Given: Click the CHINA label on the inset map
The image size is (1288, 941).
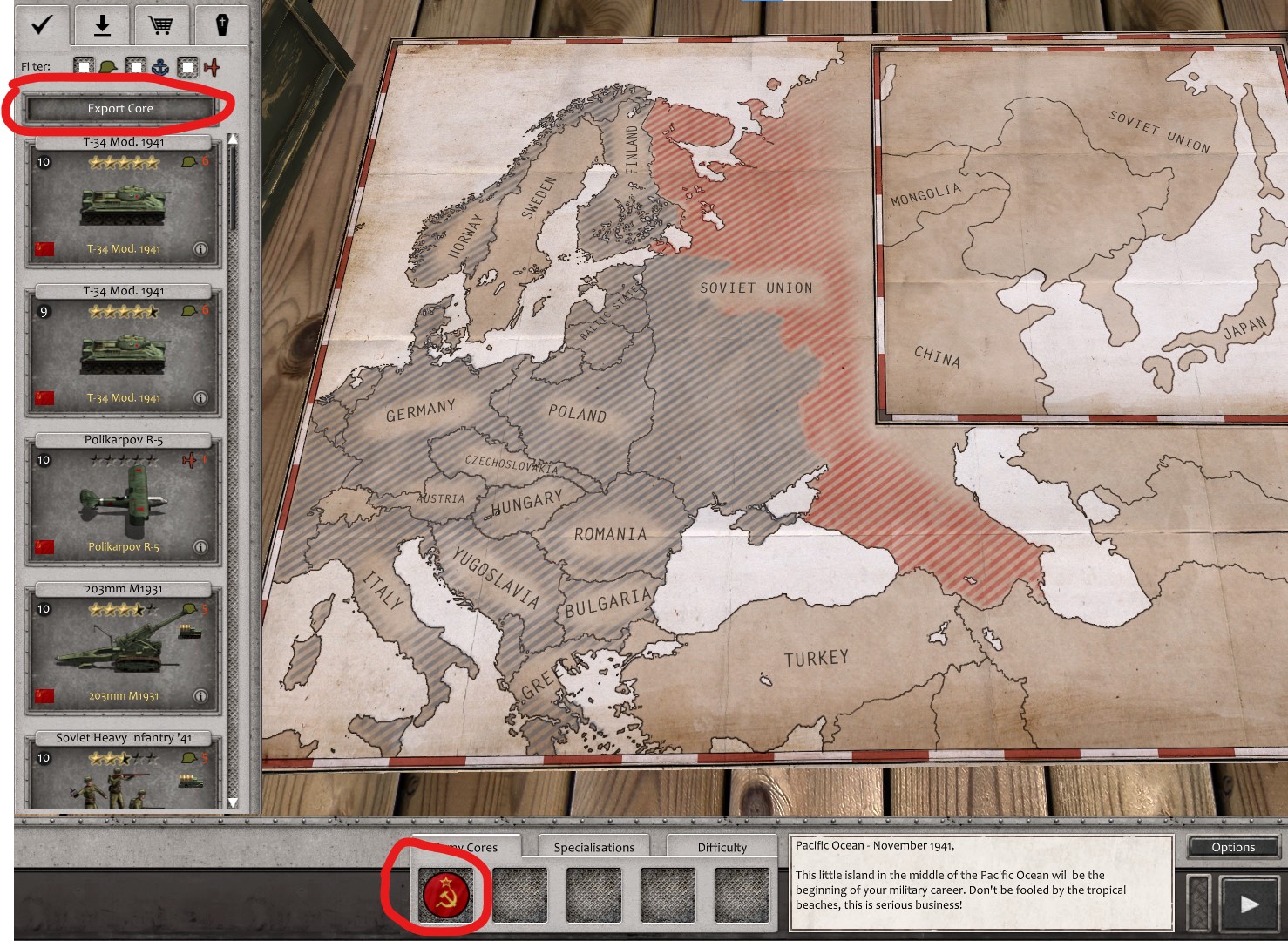Looking at the screenshot, I should [x=937, y=356].
